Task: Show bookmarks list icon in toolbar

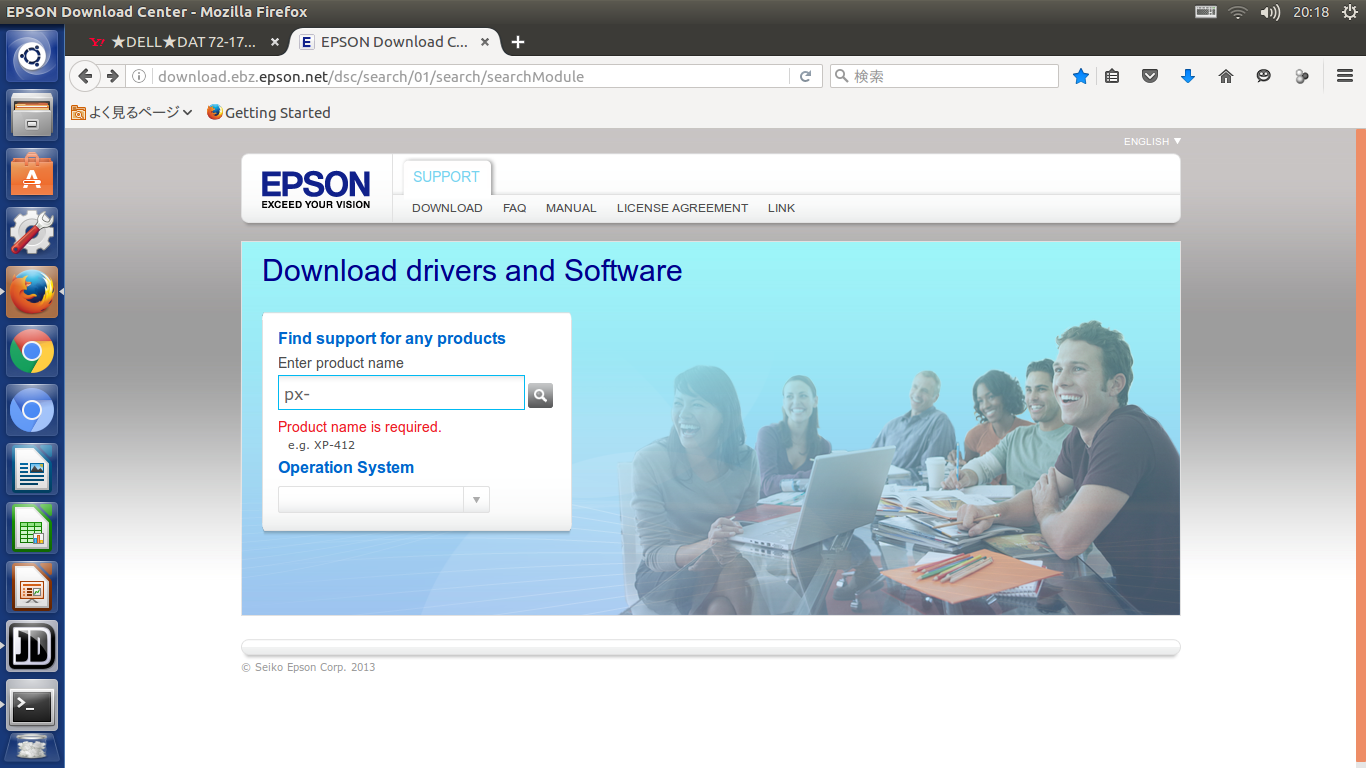Action: point(1112,76)
